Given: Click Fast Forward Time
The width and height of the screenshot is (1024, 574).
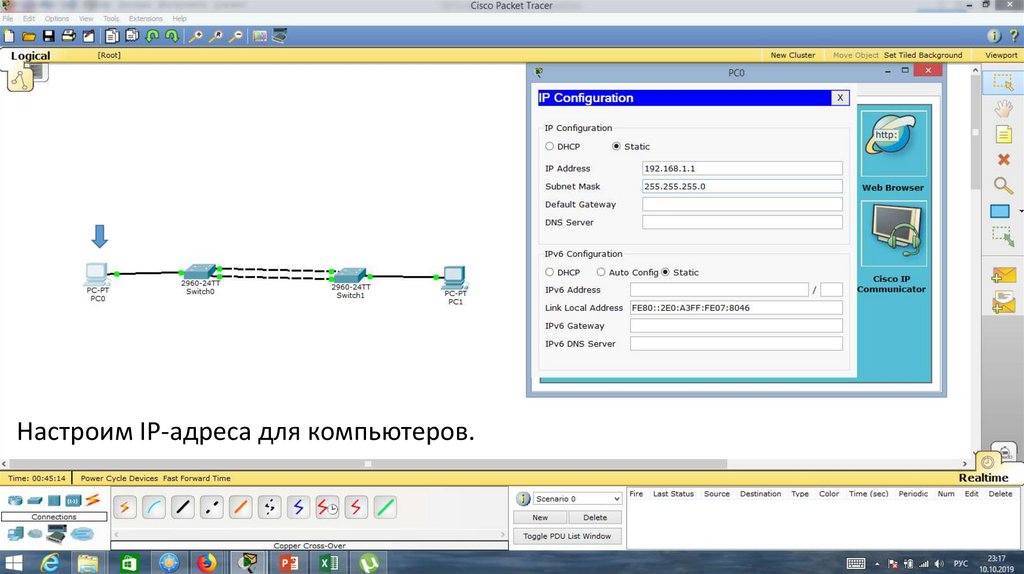Looking at the screenshot, I should click(197, 478).
